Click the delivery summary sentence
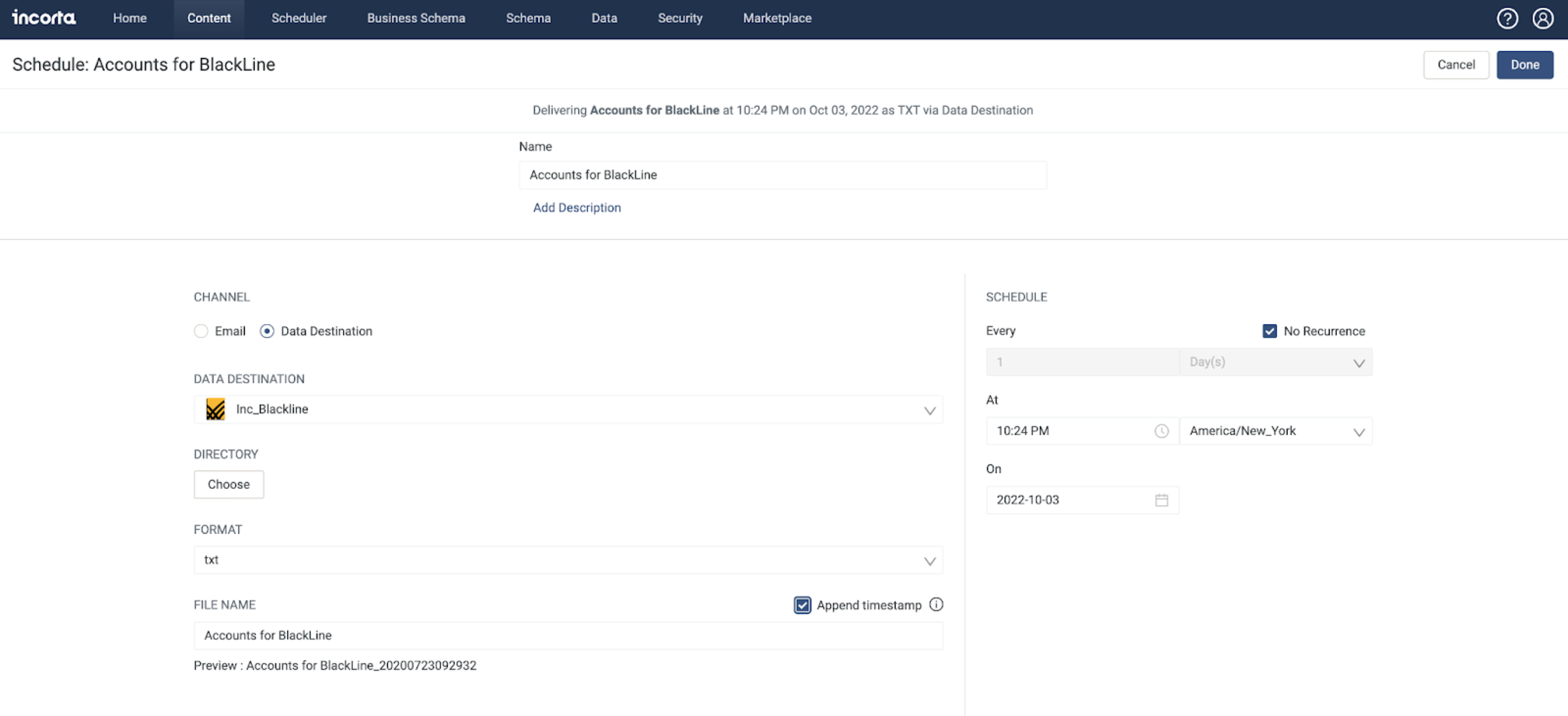The height and width of the screenshot is (716, 1568). (x=783, y=110)
